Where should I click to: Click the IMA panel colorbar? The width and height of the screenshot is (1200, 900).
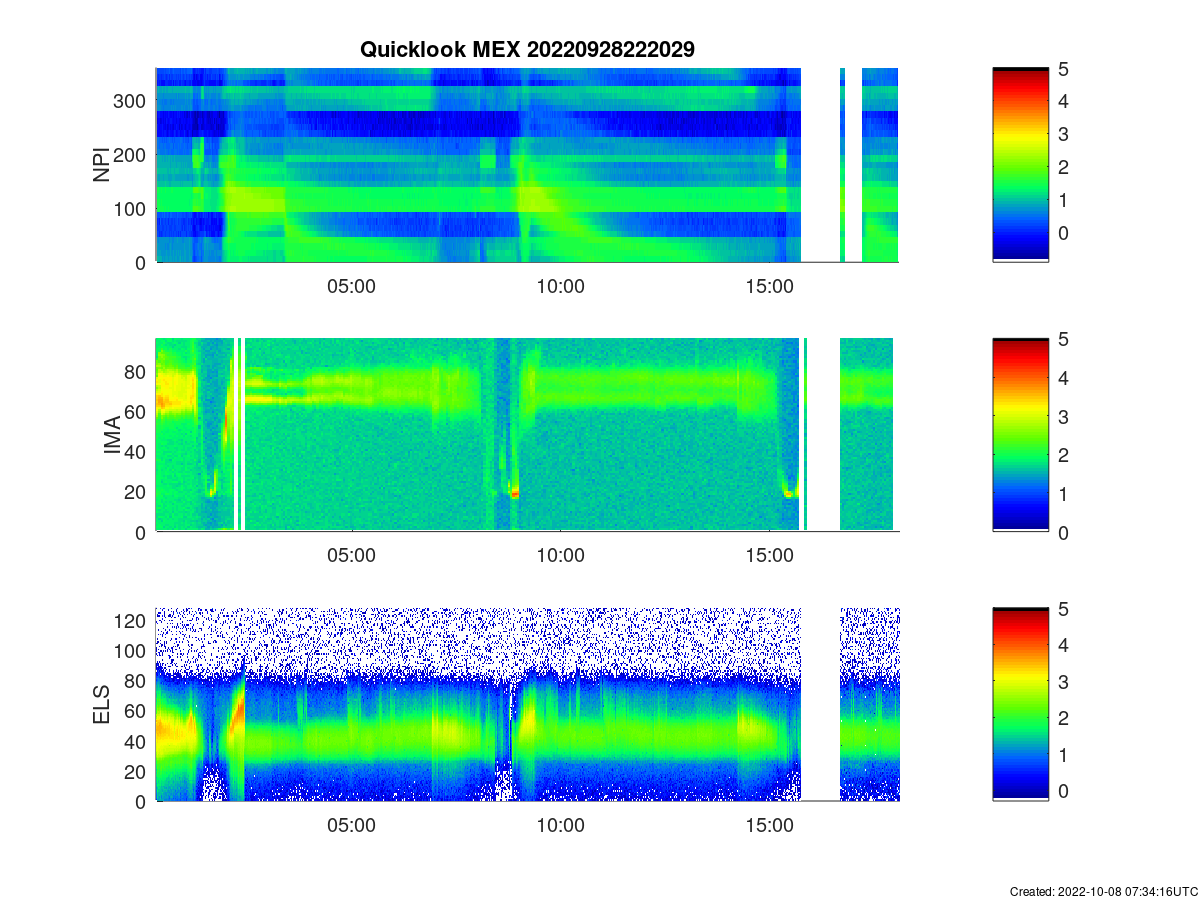tap(1020, 435)
